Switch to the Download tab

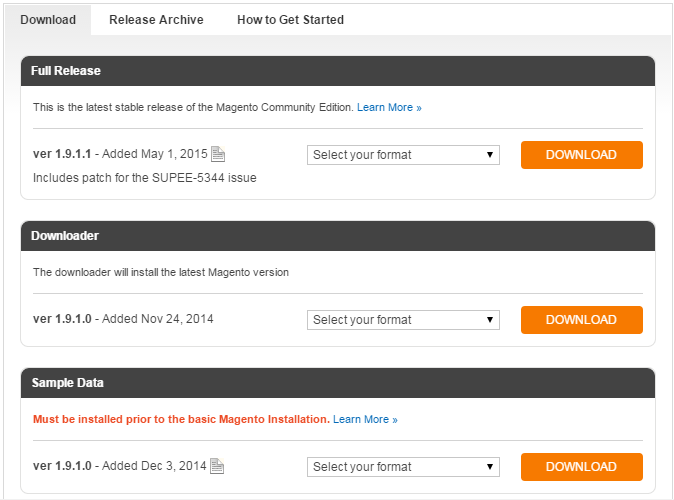(47, 20)
